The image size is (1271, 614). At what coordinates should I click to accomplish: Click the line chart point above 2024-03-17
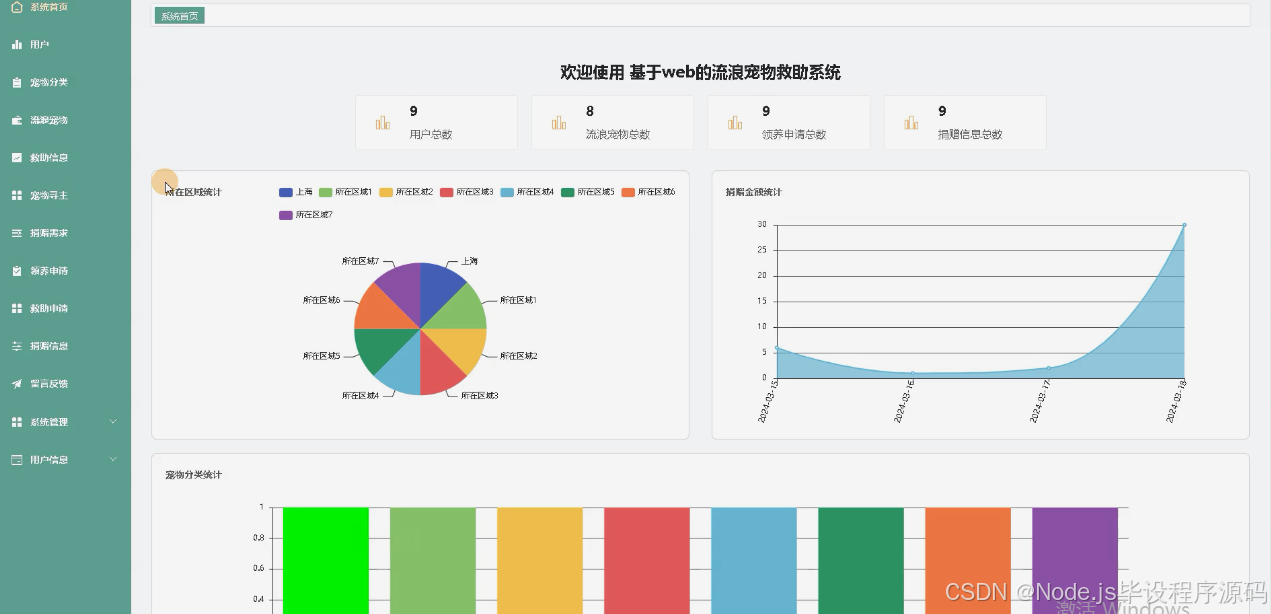[x=1048, y=368]
